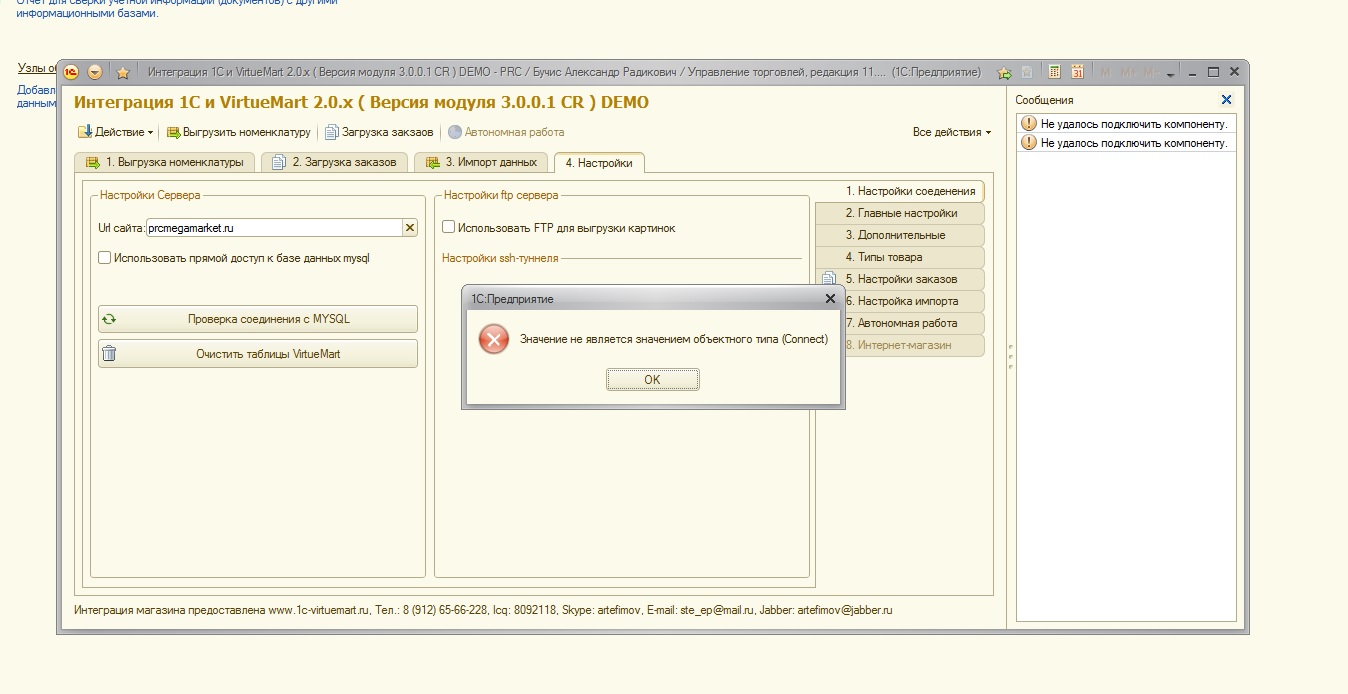Click the Настройки ssh-туннеля label
This screenshot has height=694, width=1348.
(x=500, y=258)
